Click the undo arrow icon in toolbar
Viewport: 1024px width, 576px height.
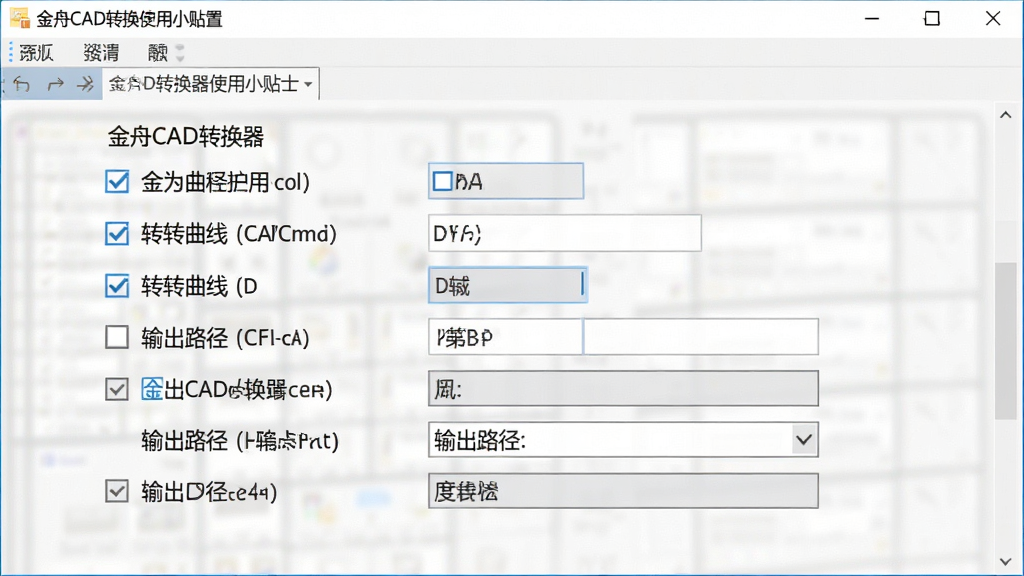coord(22,84)
